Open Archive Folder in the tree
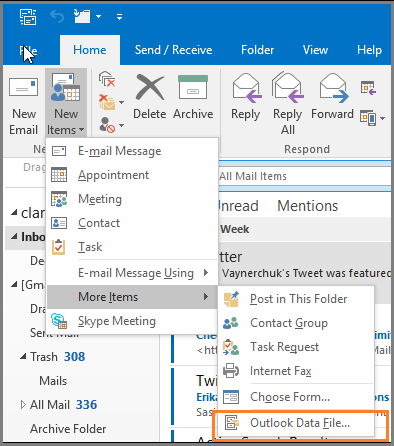The image size is (394, 446). tap(68, 429)
